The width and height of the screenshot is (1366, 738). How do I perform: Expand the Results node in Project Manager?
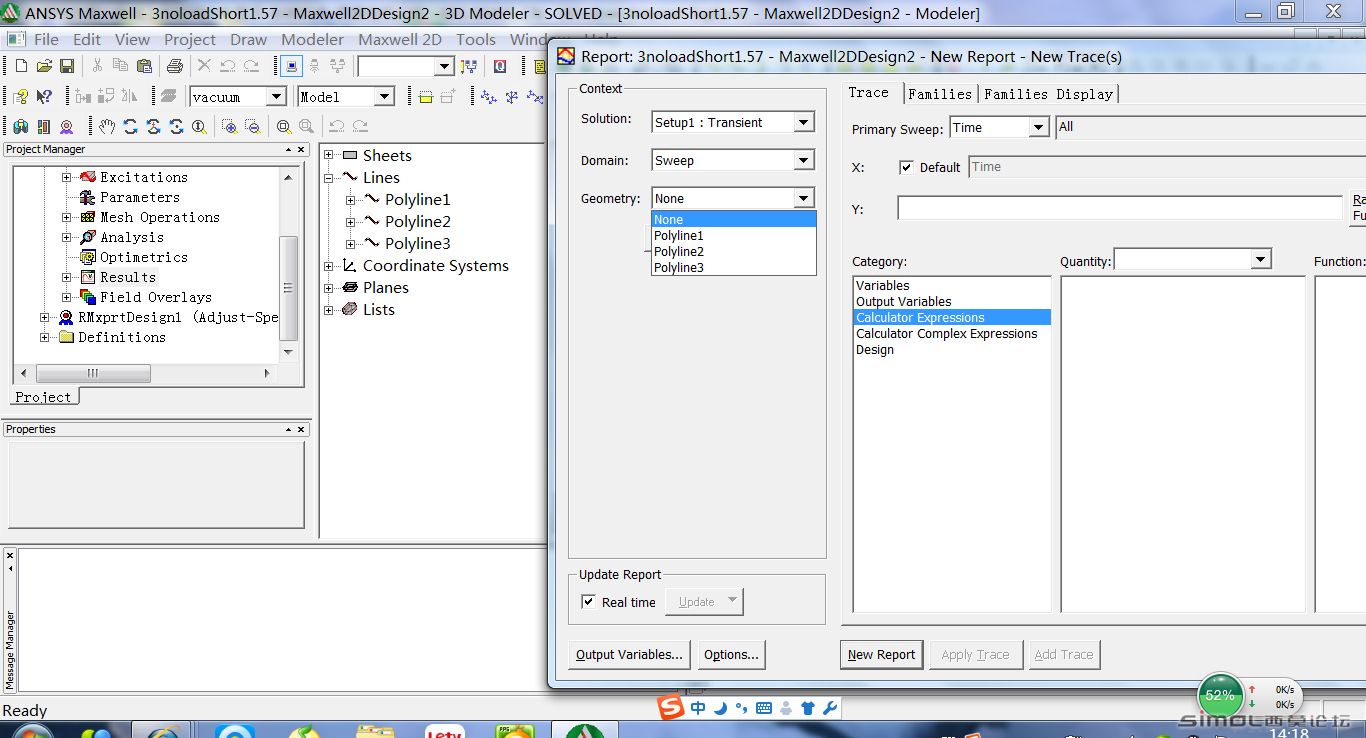click(67, 277)
